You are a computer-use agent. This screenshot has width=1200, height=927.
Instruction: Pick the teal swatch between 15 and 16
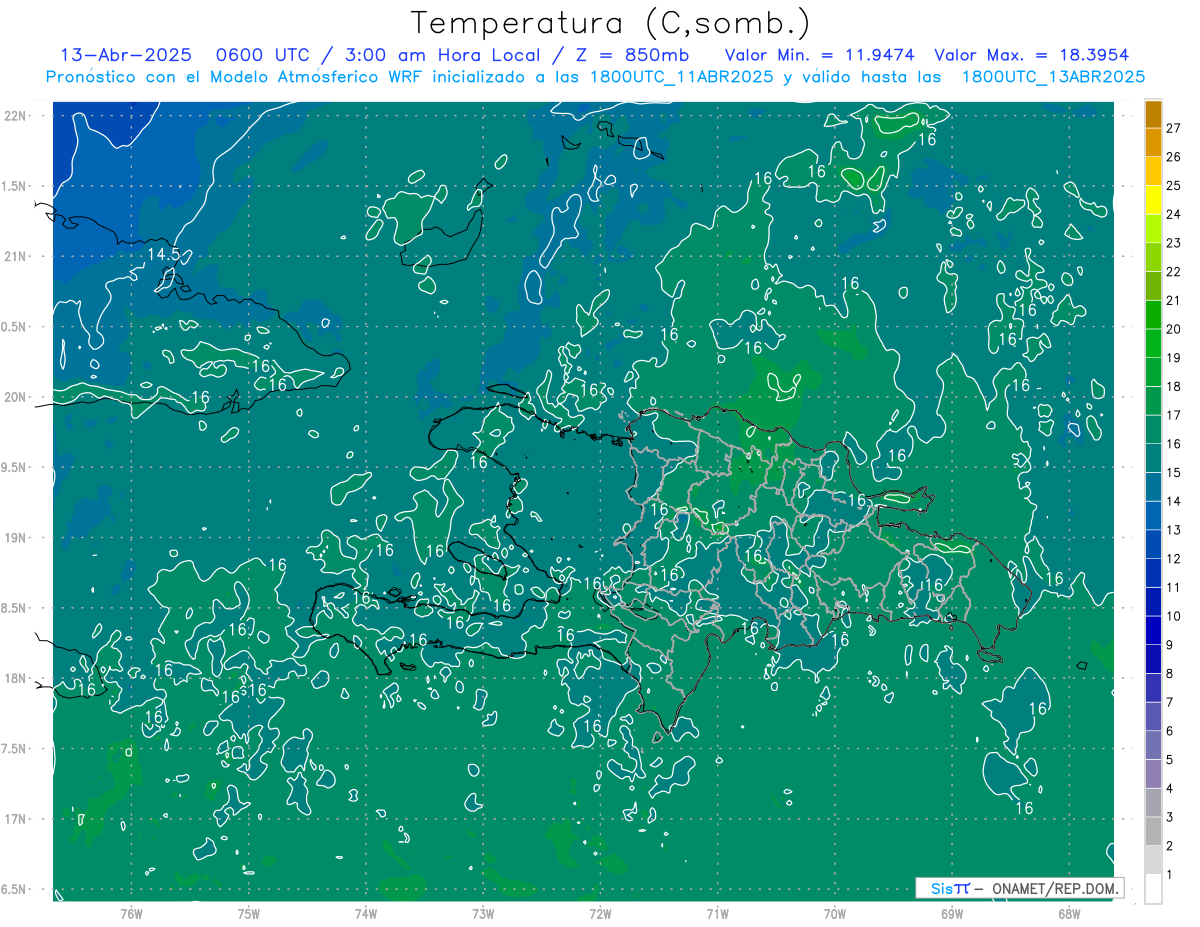[x=1153, y=458]
